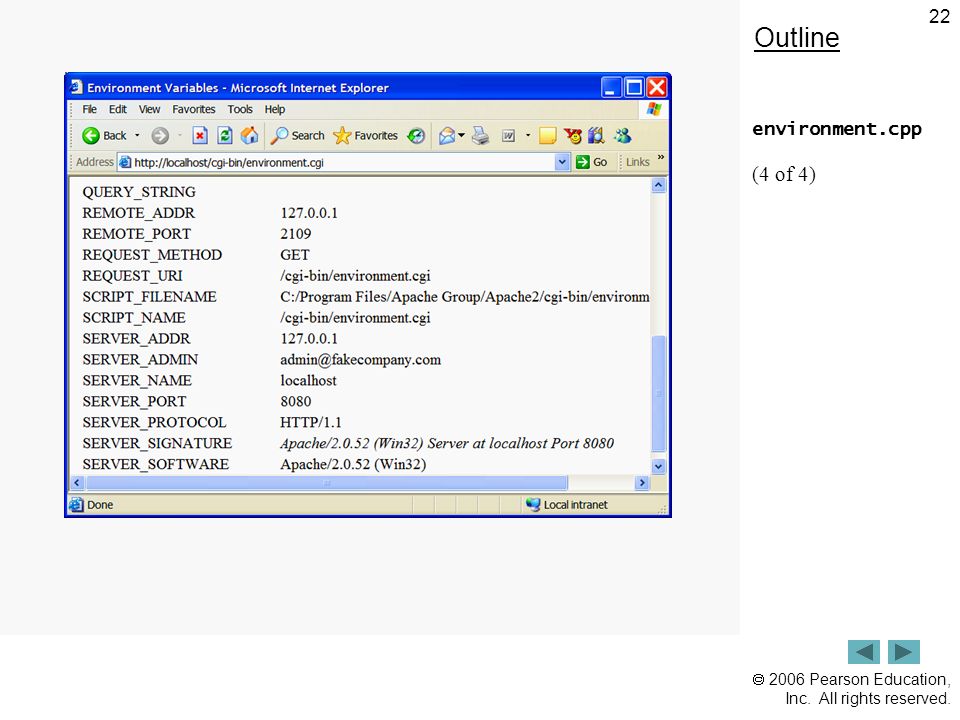Click the Refresh page icon

[x=225, y=135]
